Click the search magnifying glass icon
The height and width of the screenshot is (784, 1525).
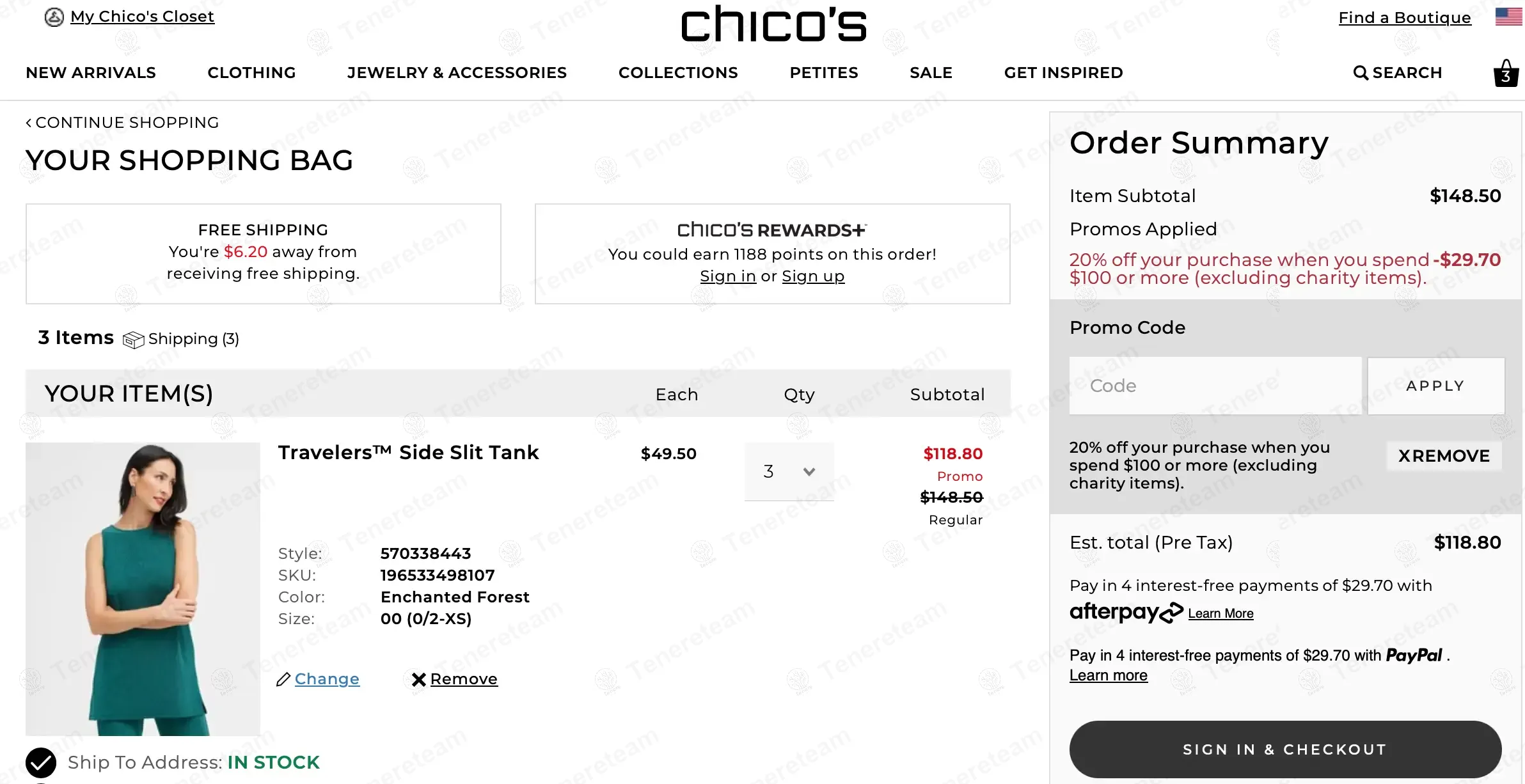[1361, 73]
